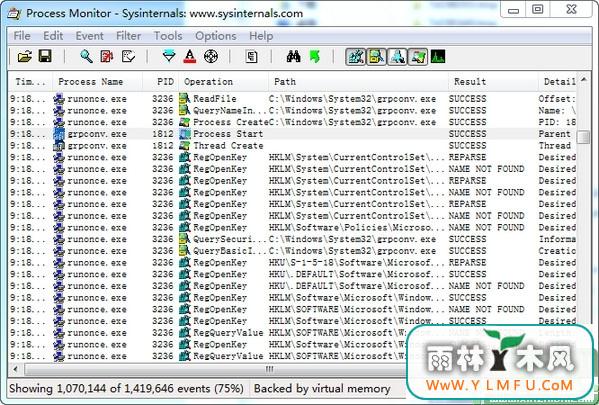Viewport: 599px width, 405px height.
Task: Open the File menu
Action: pos(22,36)
